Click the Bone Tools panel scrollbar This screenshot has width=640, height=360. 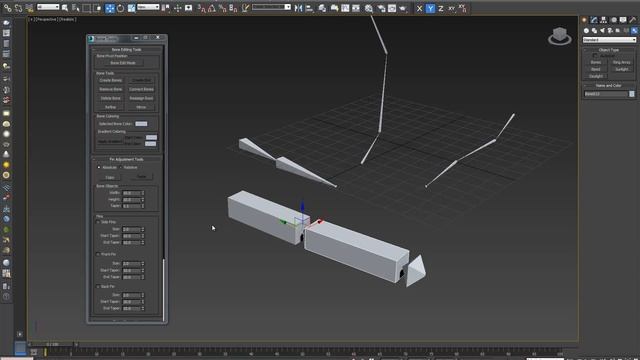coord(164,290)
